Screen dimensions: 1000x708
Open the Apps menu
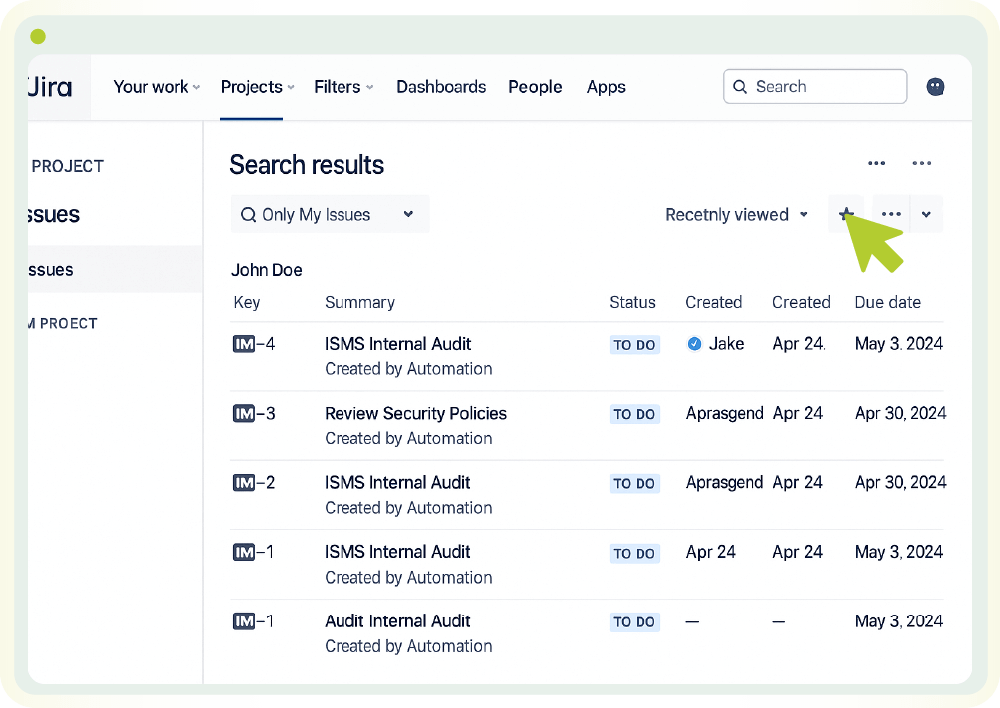pos(606,87)
